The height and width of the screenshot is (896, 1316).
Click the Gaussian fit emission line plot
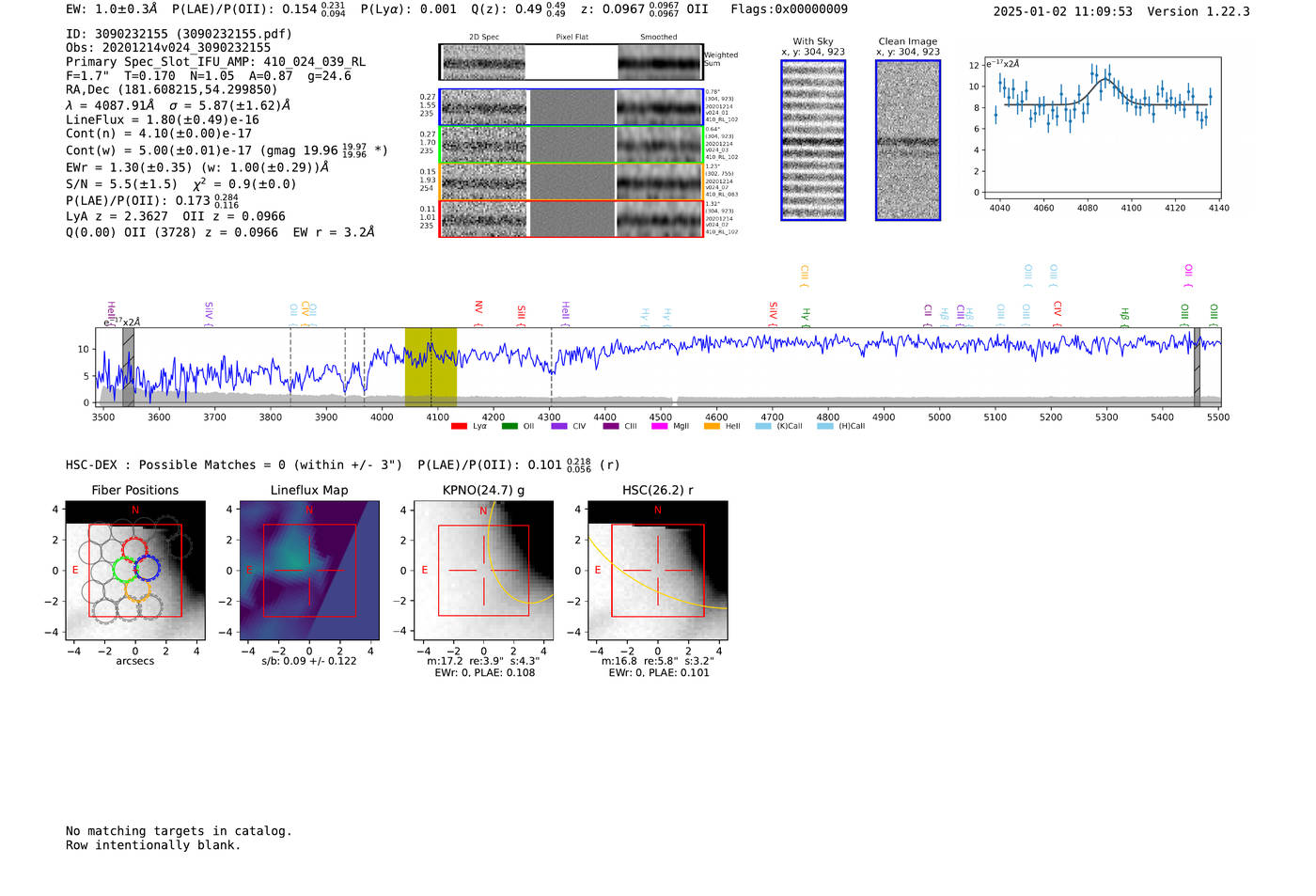click(x=1102, y=129)
